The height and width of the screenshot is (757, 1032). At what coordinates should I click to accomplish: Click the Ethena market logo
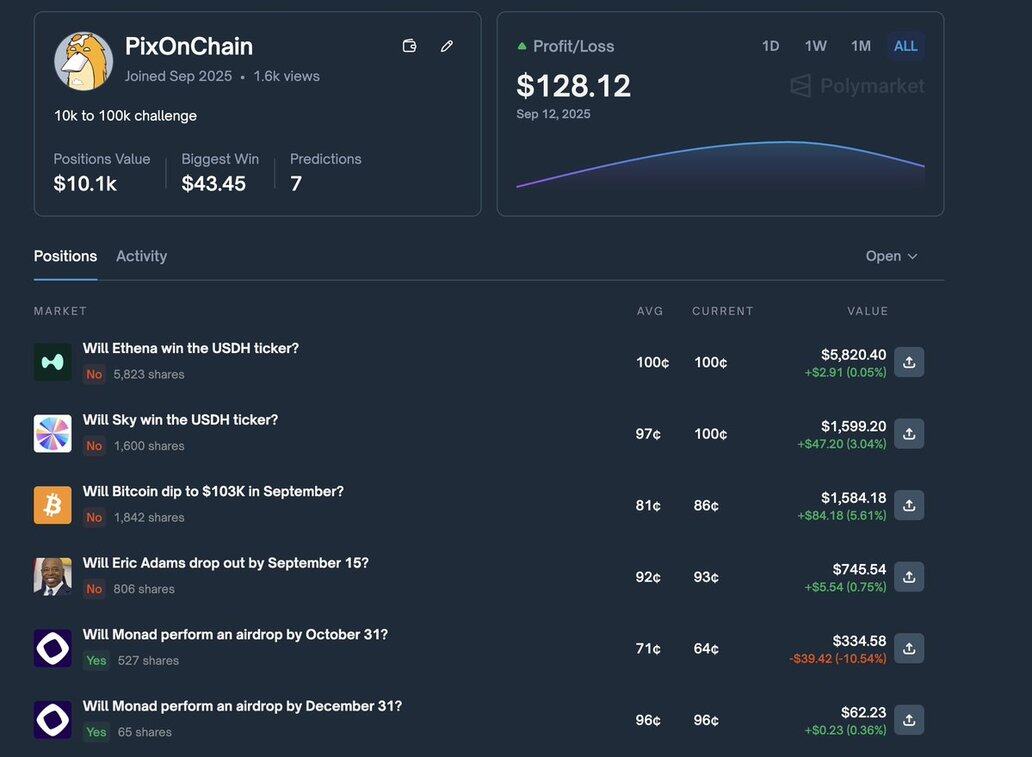click(x=53, y=362)
